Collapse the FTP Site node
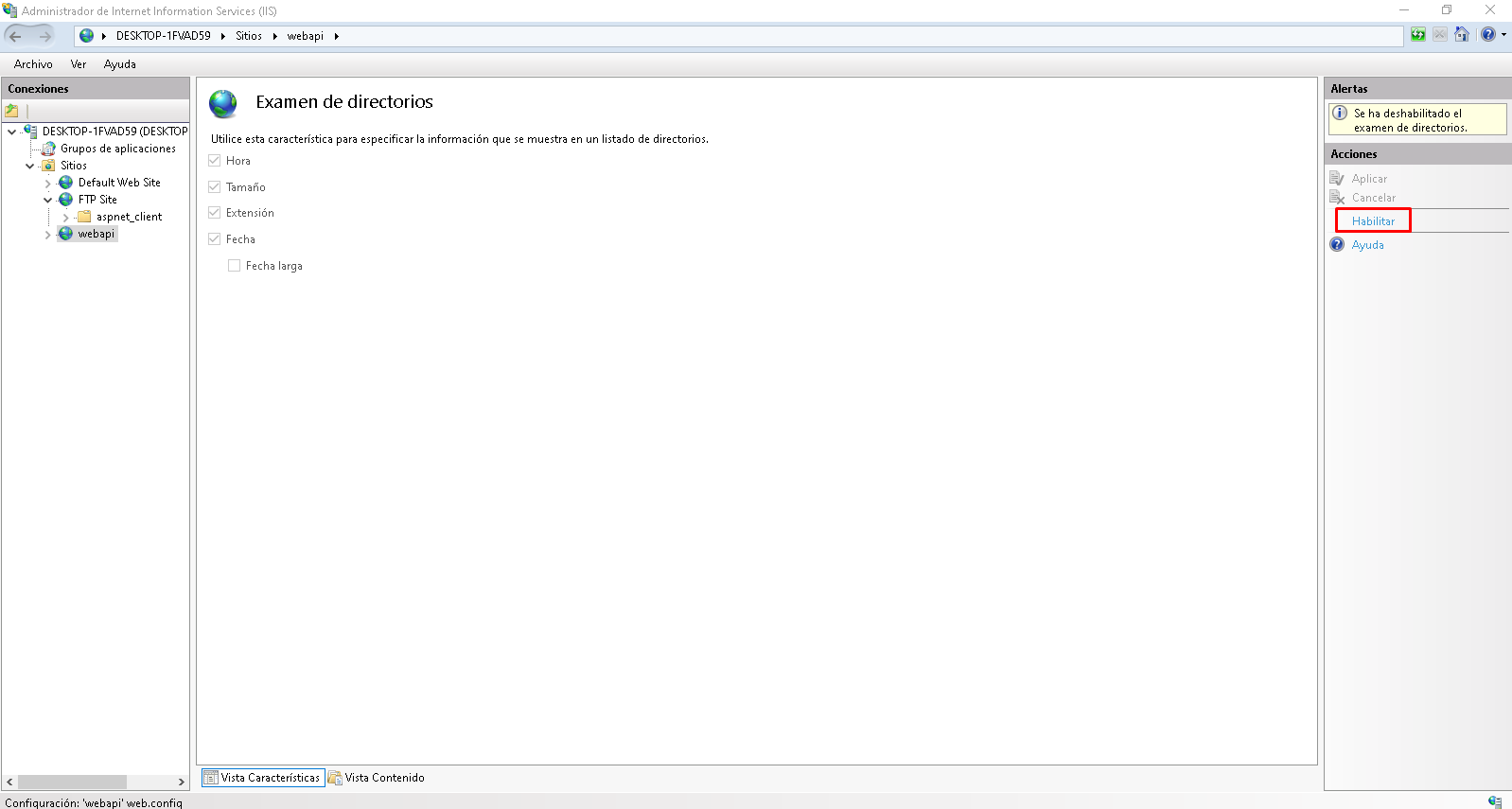This screenshot has height=809, width=1512. pyautogui.click(x=48, y=201)
